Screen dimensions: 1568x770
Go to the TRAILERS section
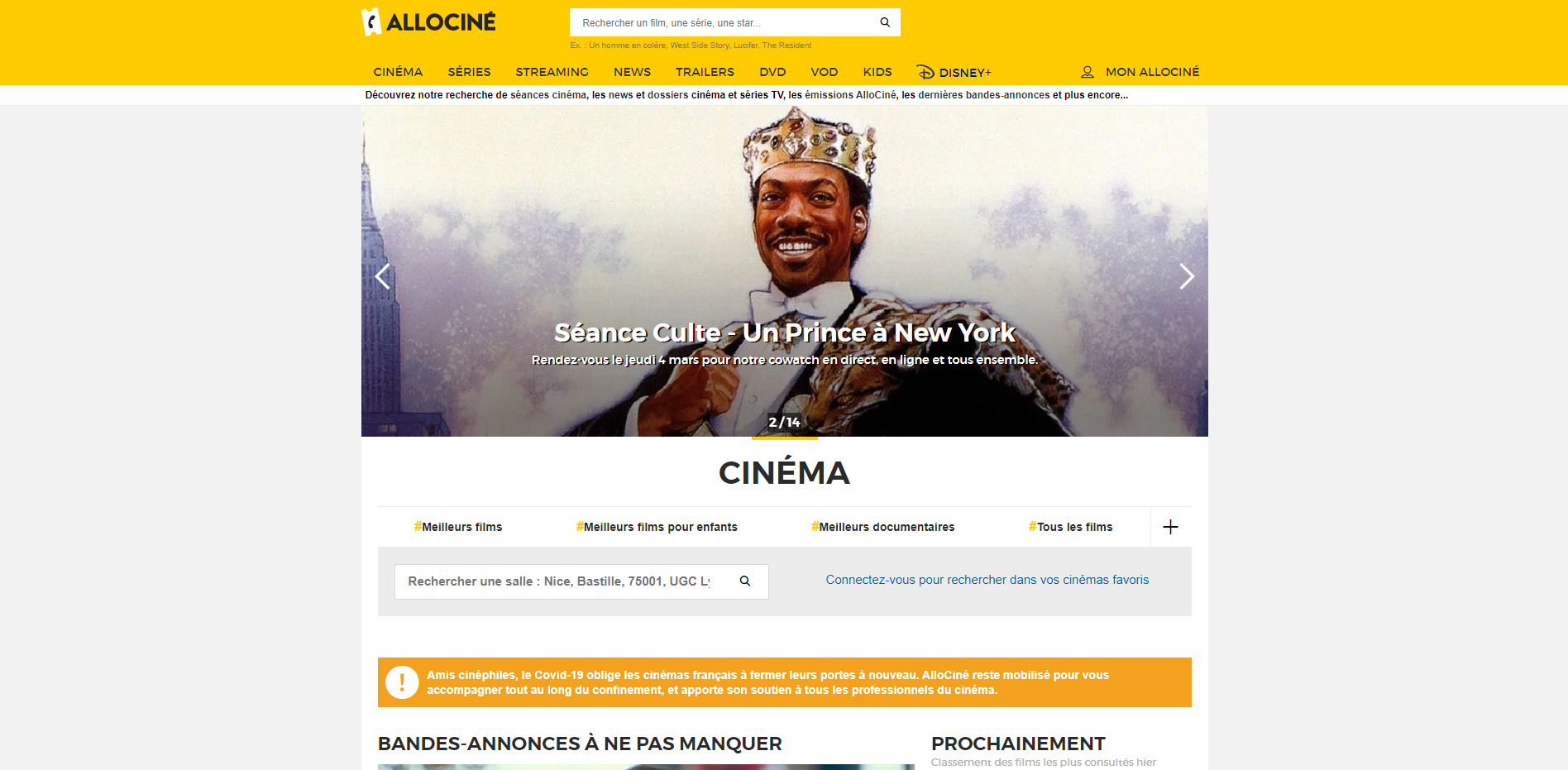click(705, 72)
